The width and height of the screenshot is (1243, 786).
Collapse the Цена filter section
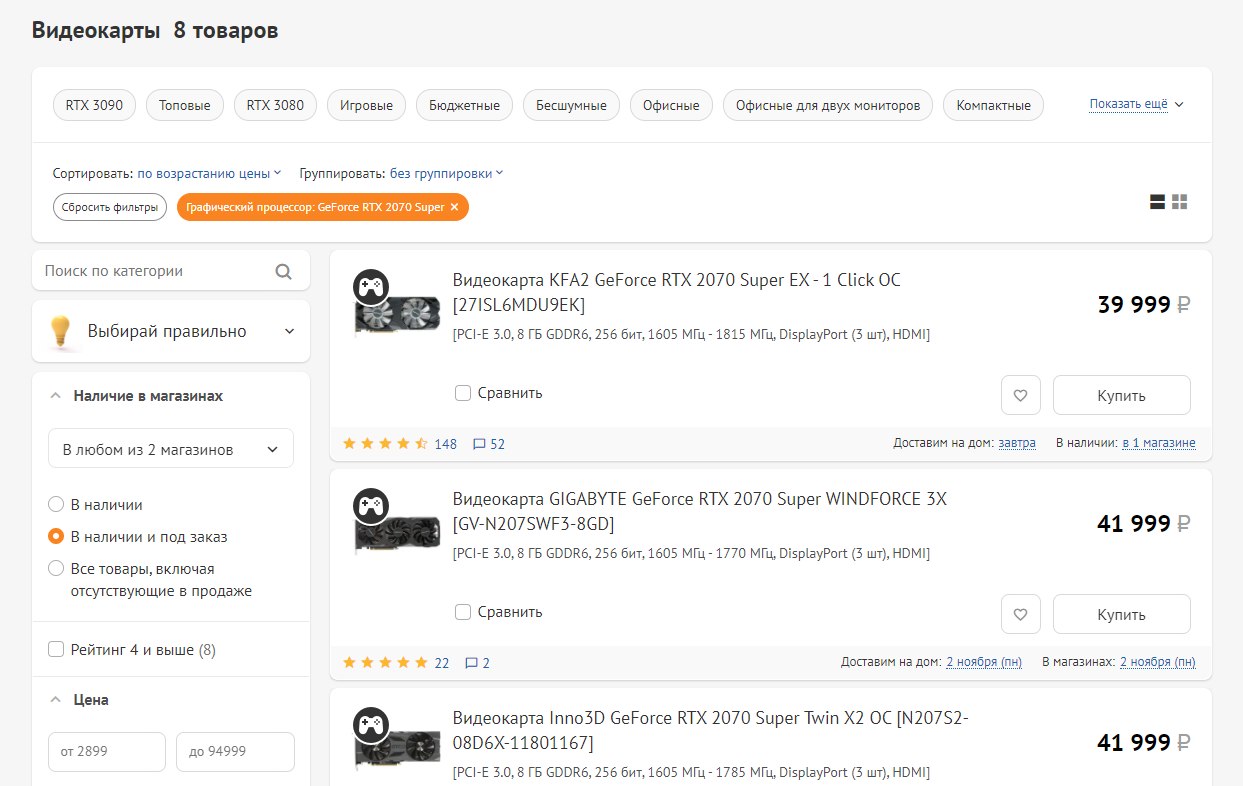click(79, 700)
